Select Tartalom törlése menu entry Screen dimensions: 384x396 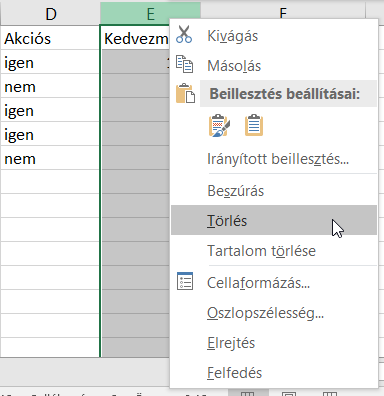click(274, 251)
